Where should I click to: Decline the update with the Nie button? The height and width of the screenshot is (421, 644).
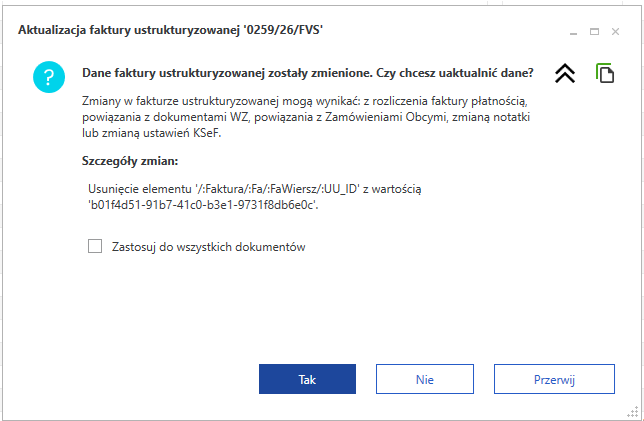pos(424,380)
